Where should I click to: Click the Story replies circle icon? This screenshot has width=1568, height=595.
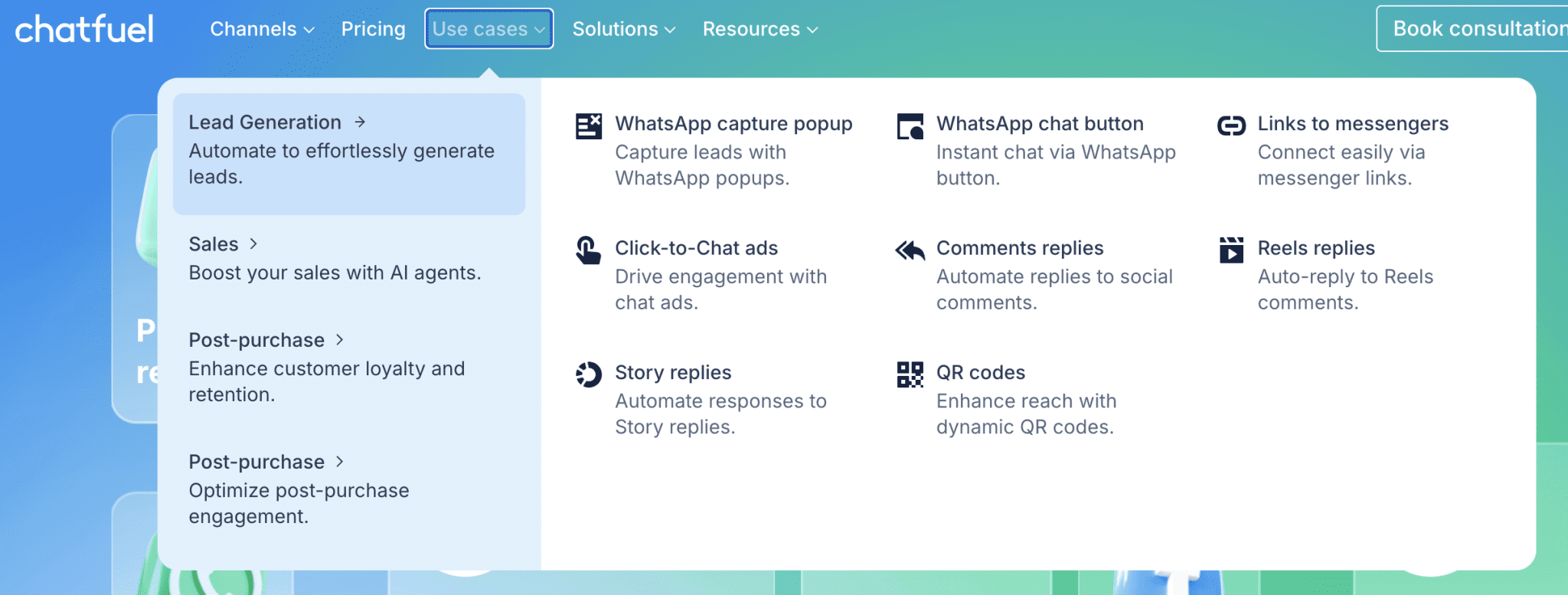click(589, 374)
